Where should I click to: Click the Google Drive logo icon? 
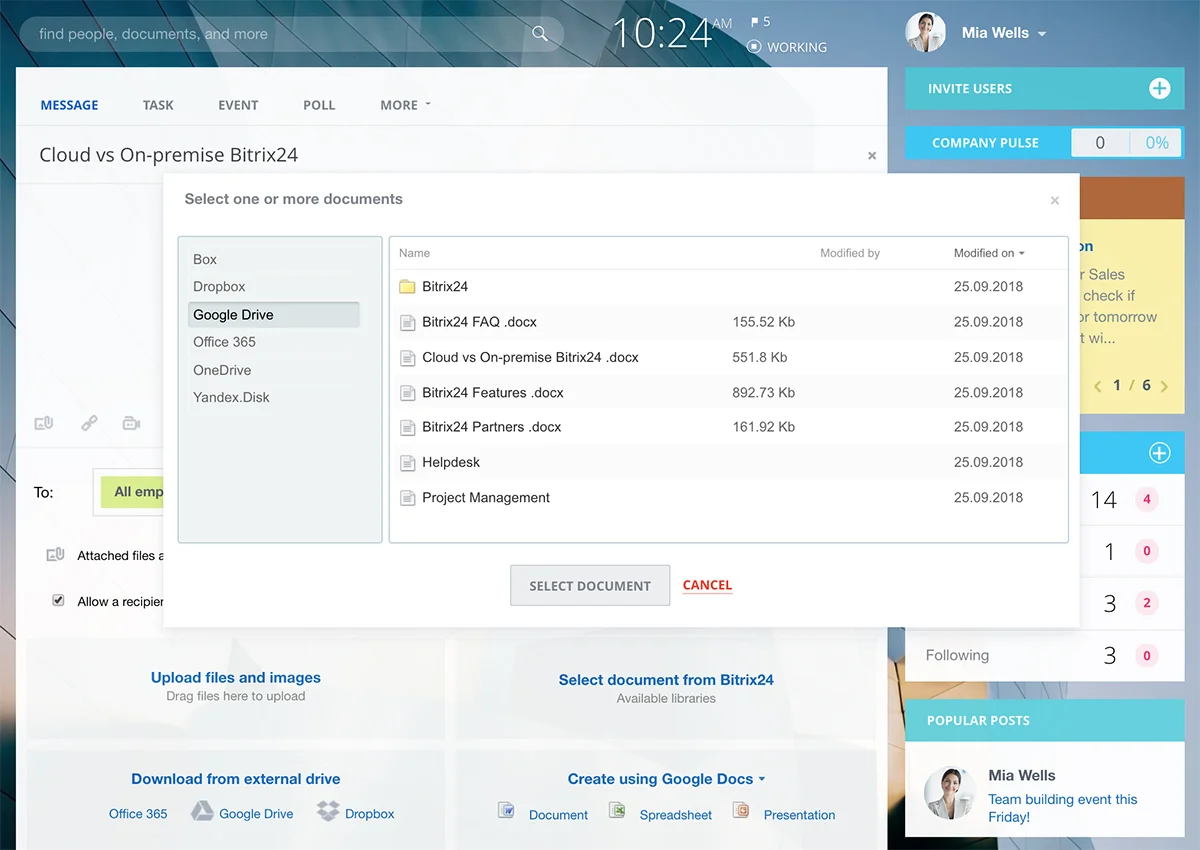[202, 811]
